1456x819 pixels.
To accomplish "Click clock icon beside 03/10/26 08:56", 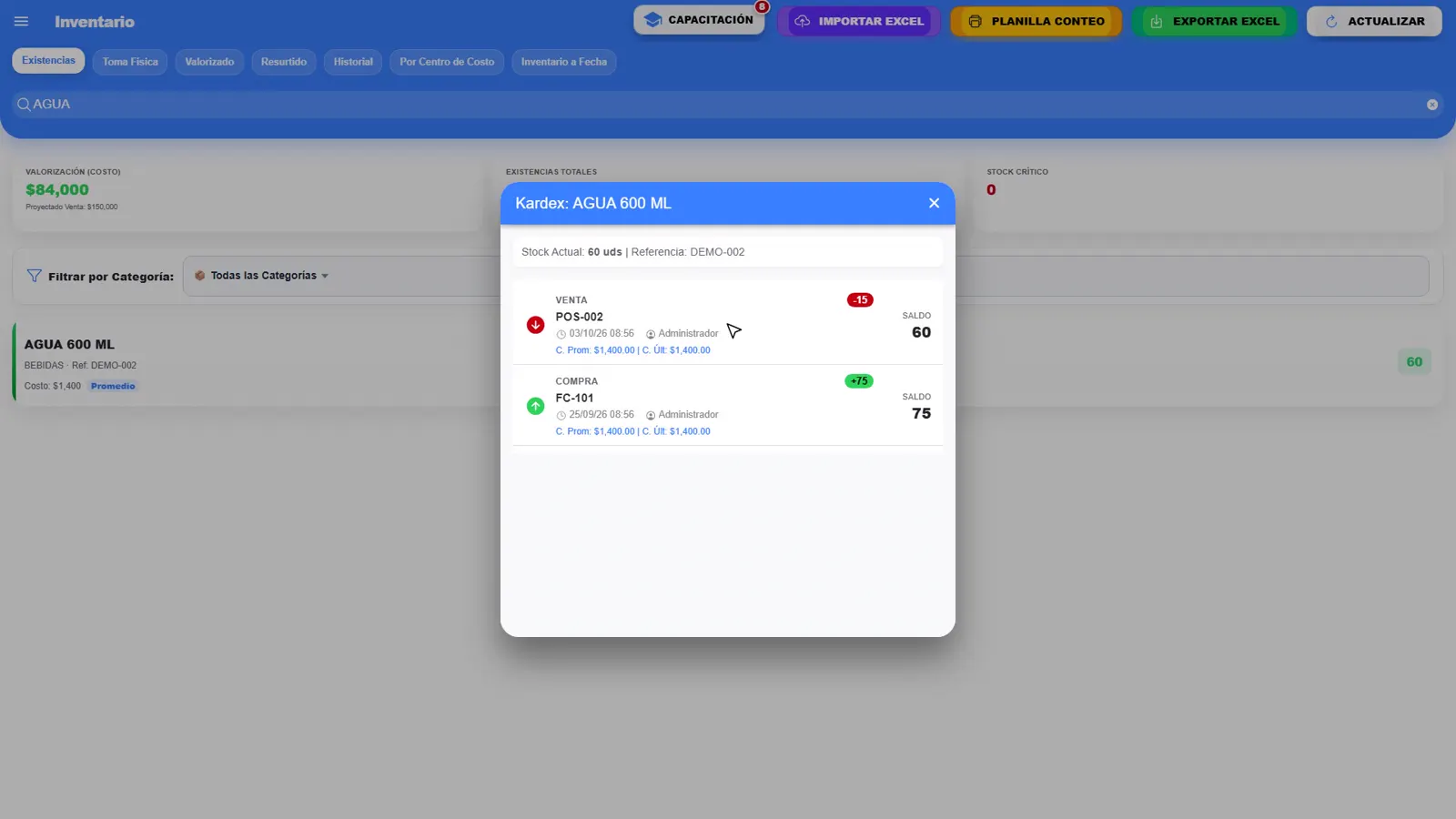I will (x=561, y=334).
